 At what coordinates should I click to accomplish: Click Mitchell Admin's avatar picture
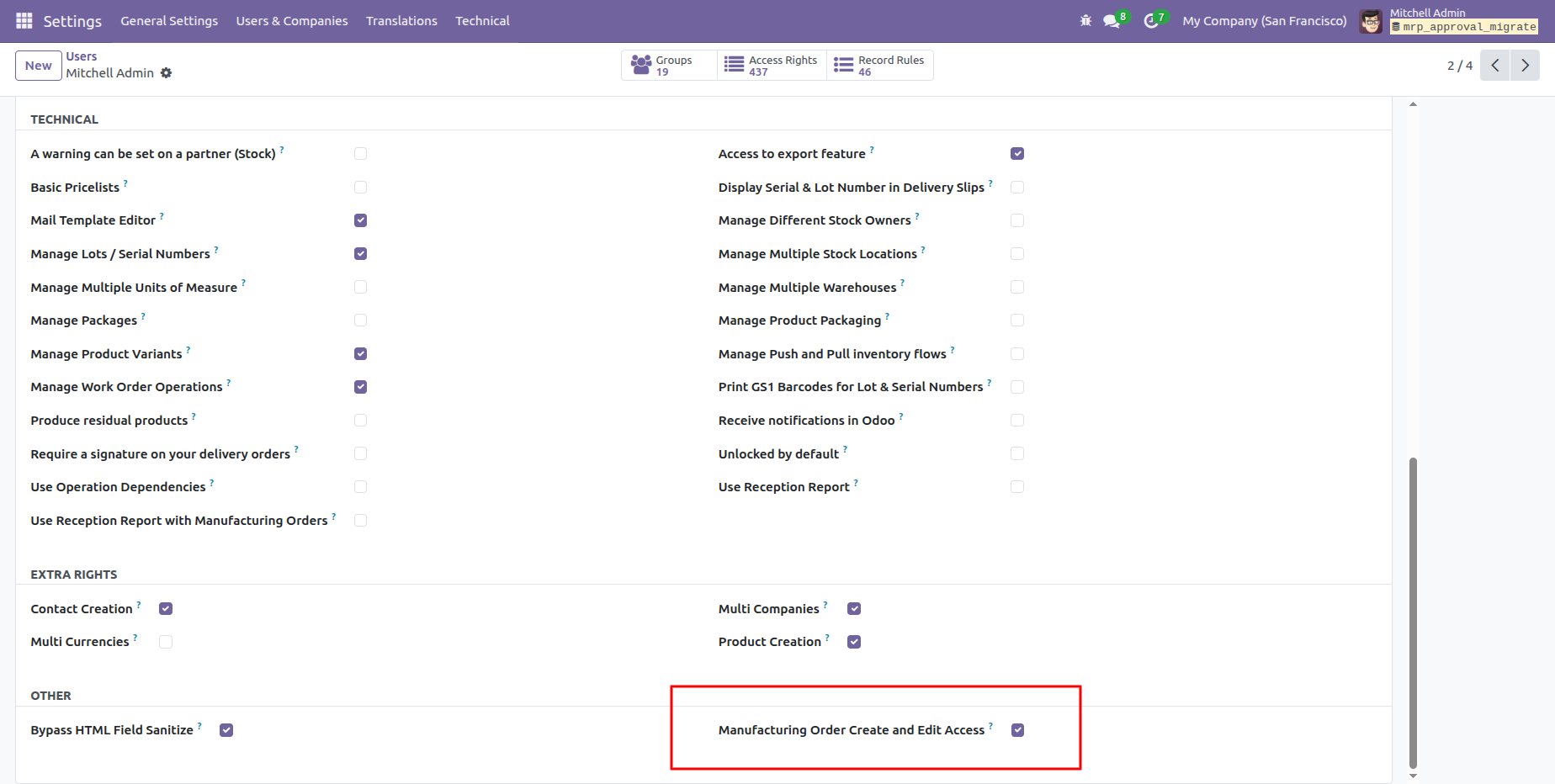[1371, 21]
